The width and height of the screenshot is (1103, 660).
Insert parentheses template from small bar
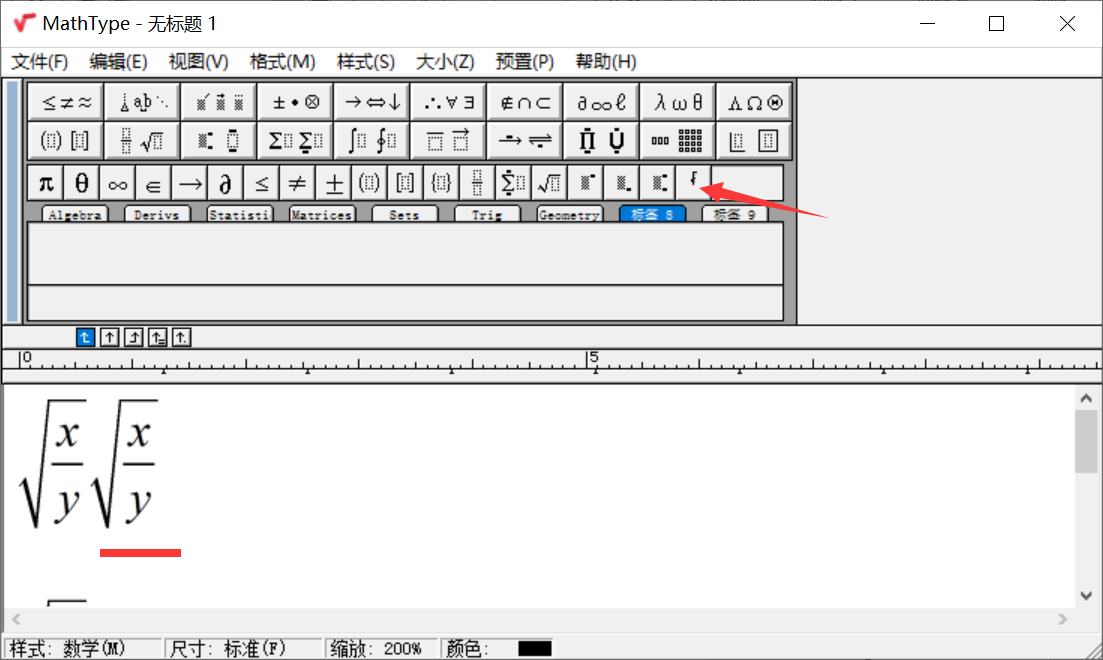[x=369, y=184]
